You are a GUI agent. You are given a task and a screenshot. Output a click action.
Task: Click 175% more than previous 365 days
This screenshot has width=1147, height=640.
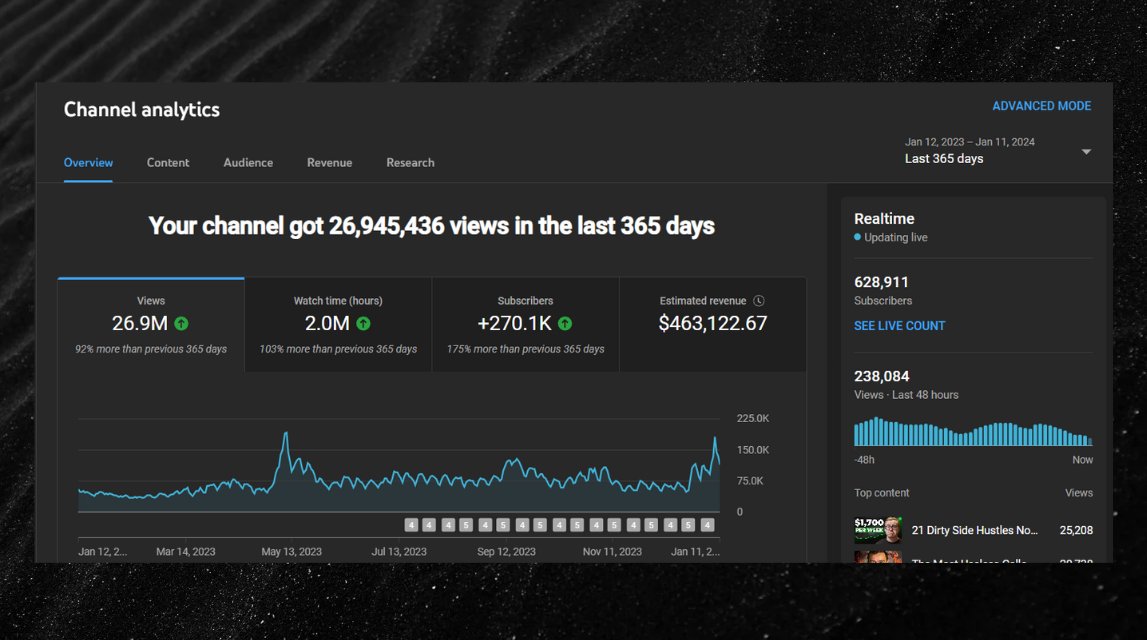525,350
